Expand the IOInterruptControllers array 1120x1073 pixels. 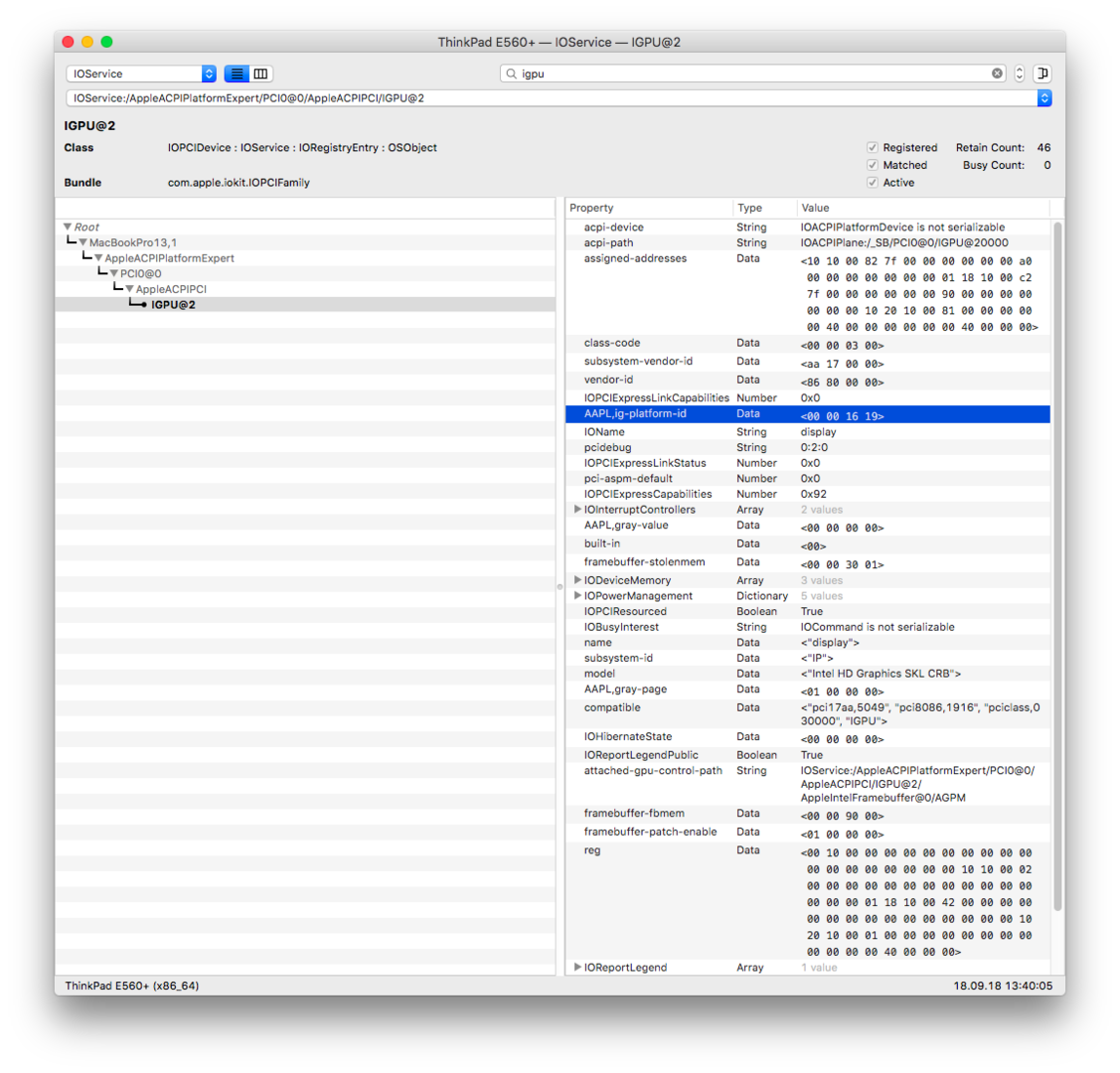pos(577,510)
